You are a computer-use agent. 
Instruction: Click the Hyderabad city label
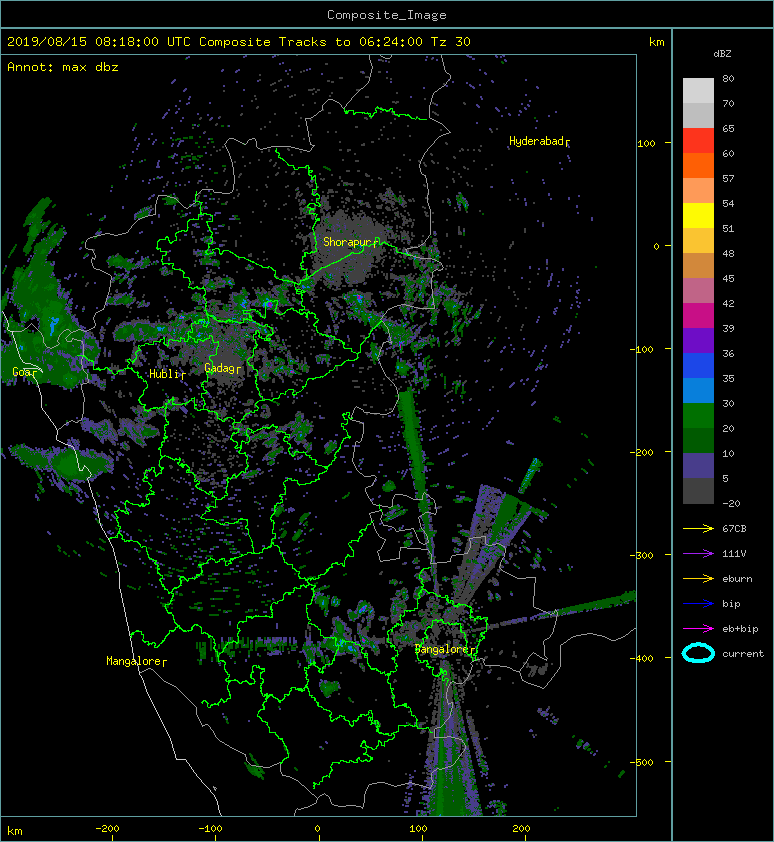click(x=537, y=141)
